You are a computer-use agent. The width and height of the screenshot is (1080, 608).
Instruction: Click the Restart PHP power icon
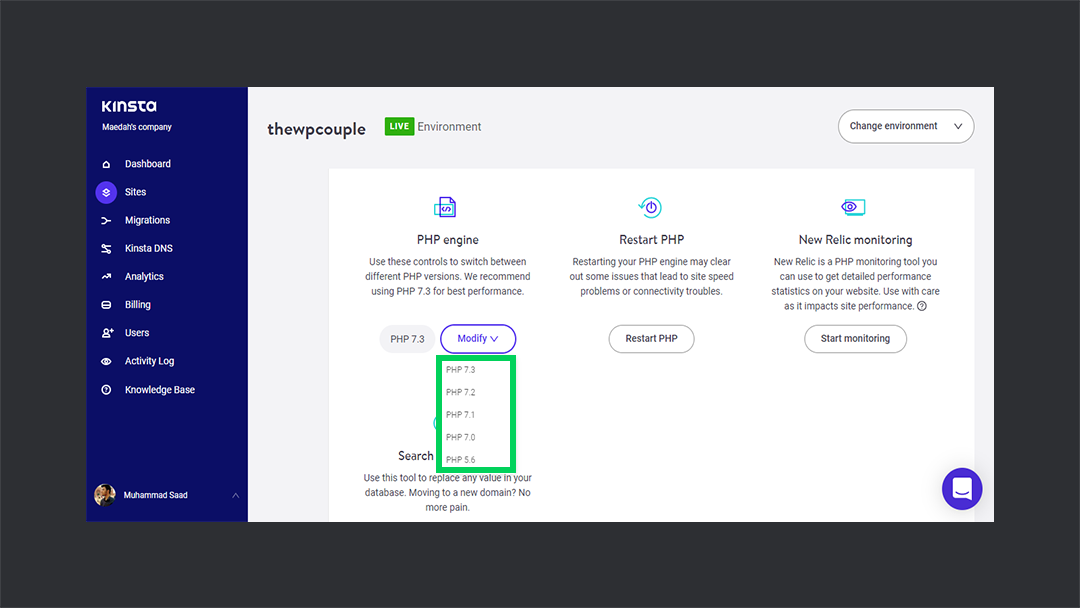click(x=650, y=207)
